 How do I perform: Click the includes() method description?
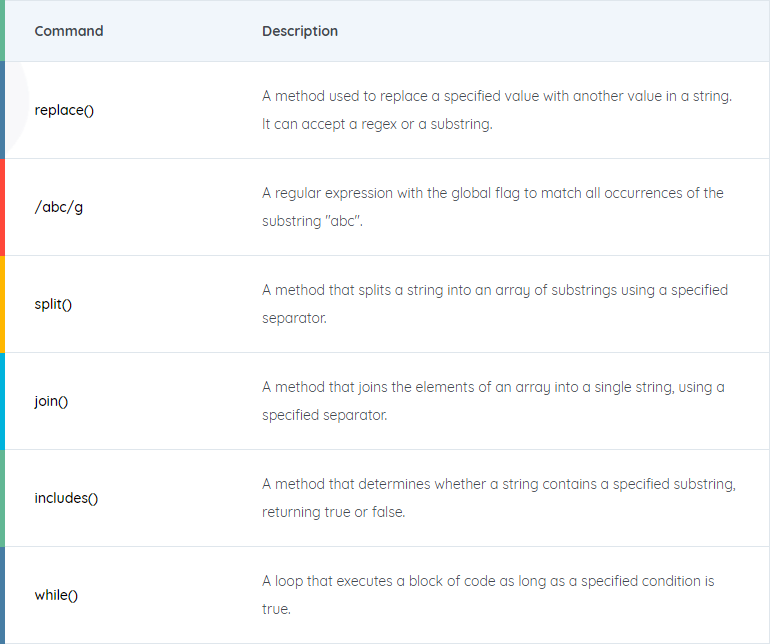[498, 498]
